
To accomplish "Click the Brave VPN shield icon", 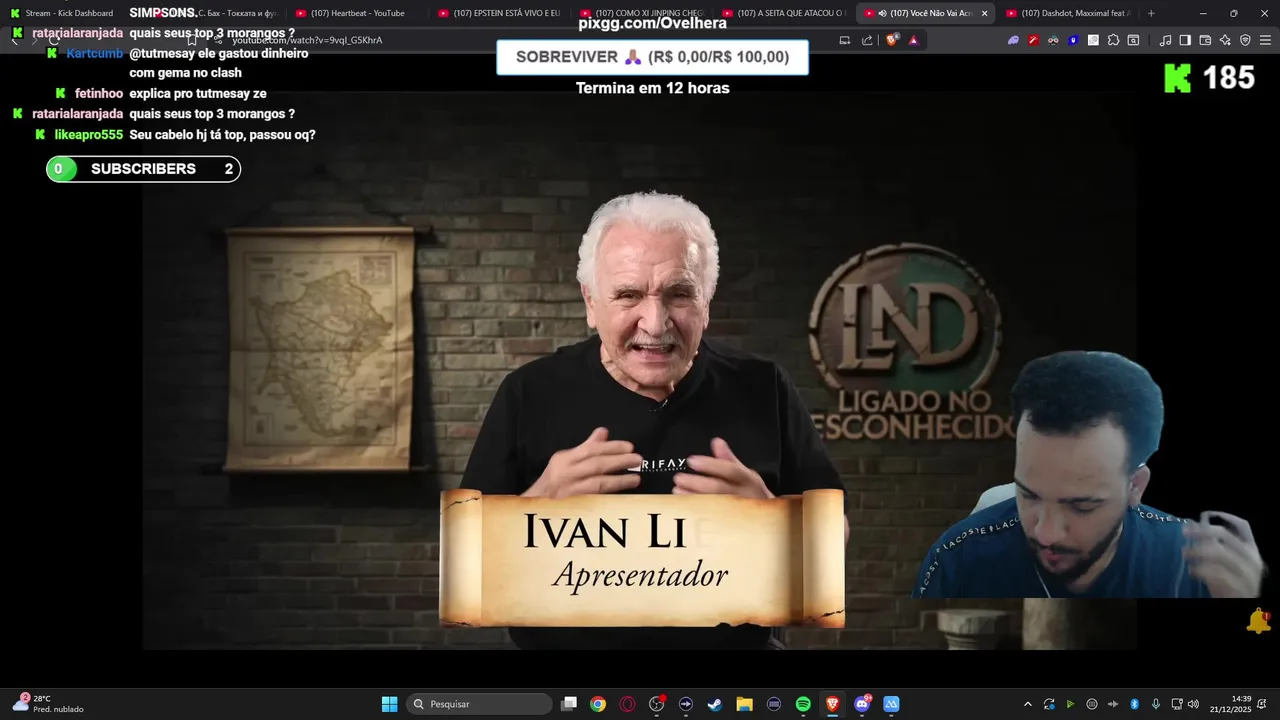I will click(1245, 40).
